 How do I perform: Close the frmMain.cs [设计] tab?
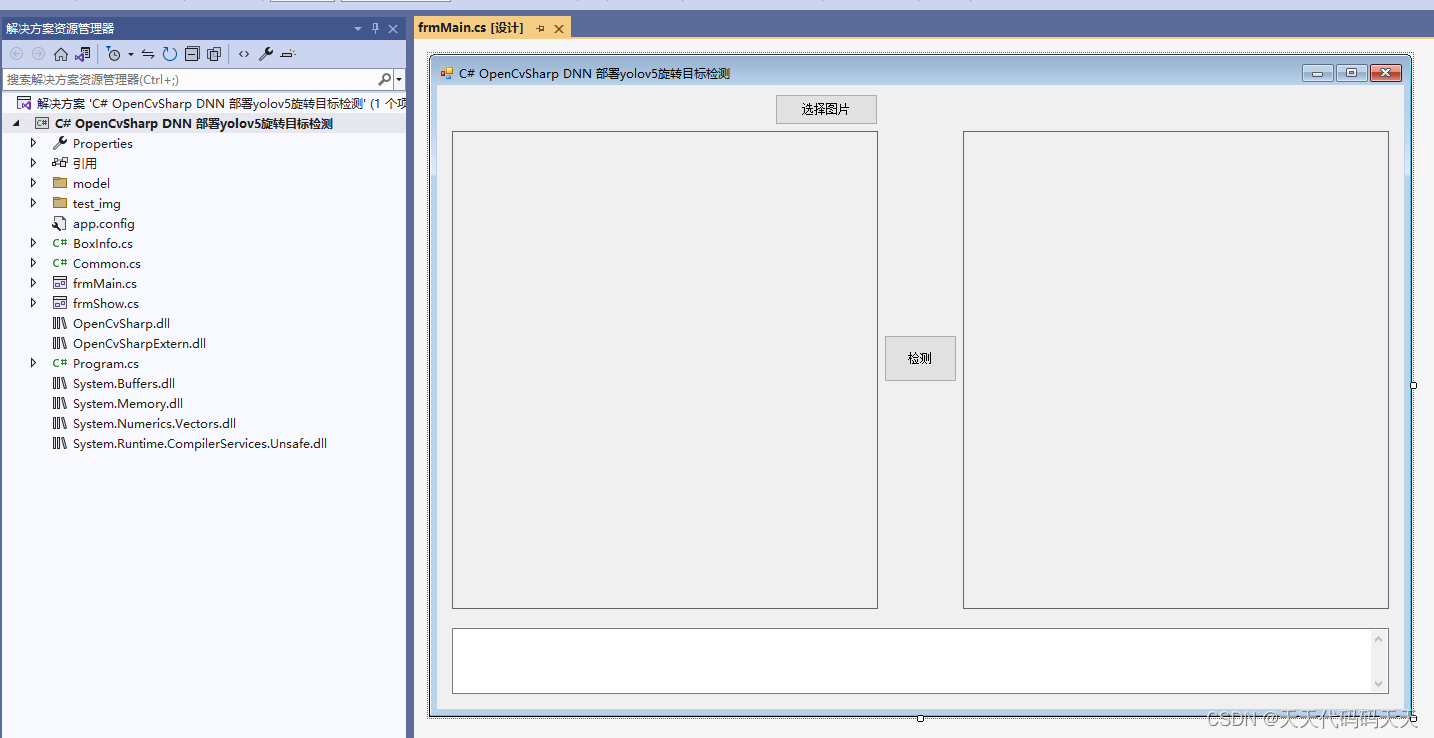coord(559,28)
